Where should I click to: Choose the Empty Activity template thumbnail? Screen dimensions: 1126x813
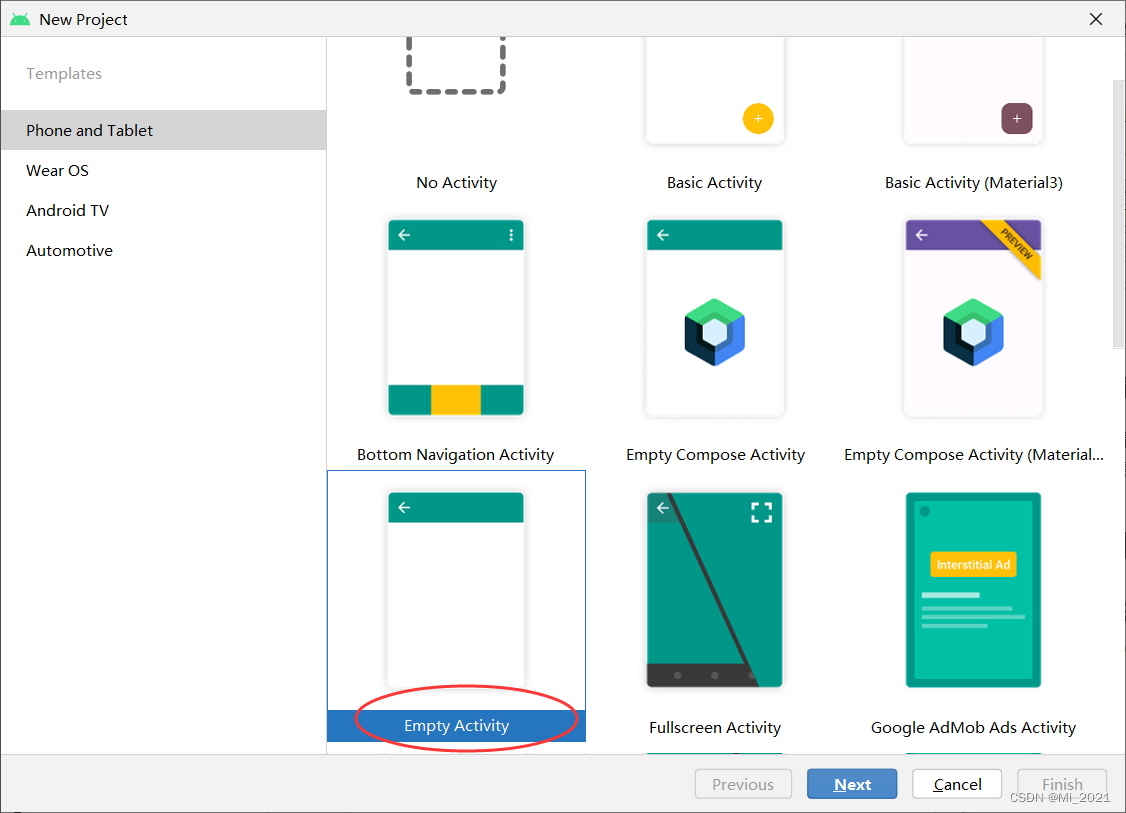pyautogui.click(x=456, y=590)
